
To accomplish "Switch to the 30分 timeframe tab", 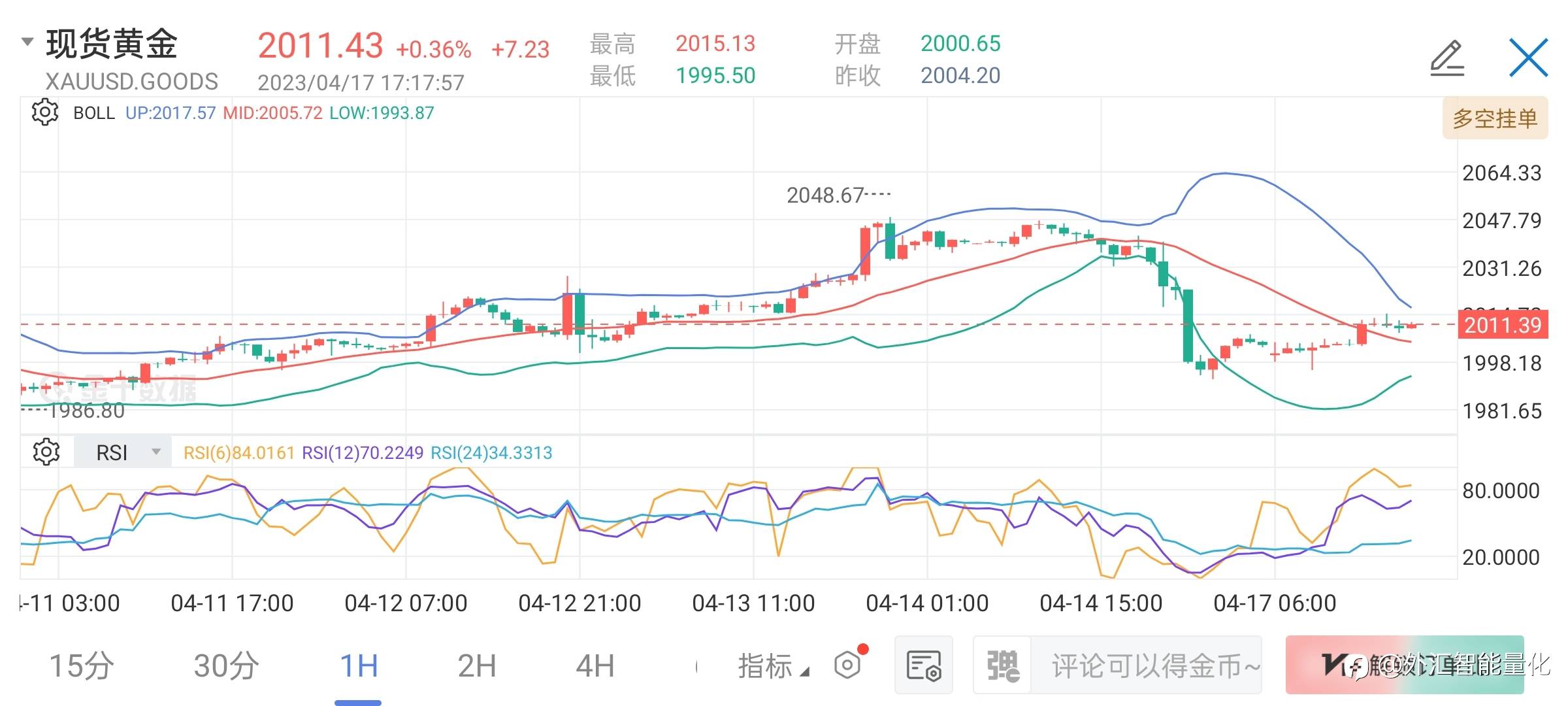I will pyautogui.click(x=226, y=666).
